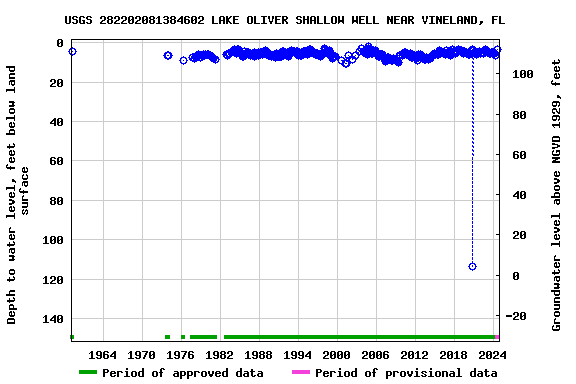Click x-axis year label 1988
576x384 pixels.
click(x=258, y=355)
